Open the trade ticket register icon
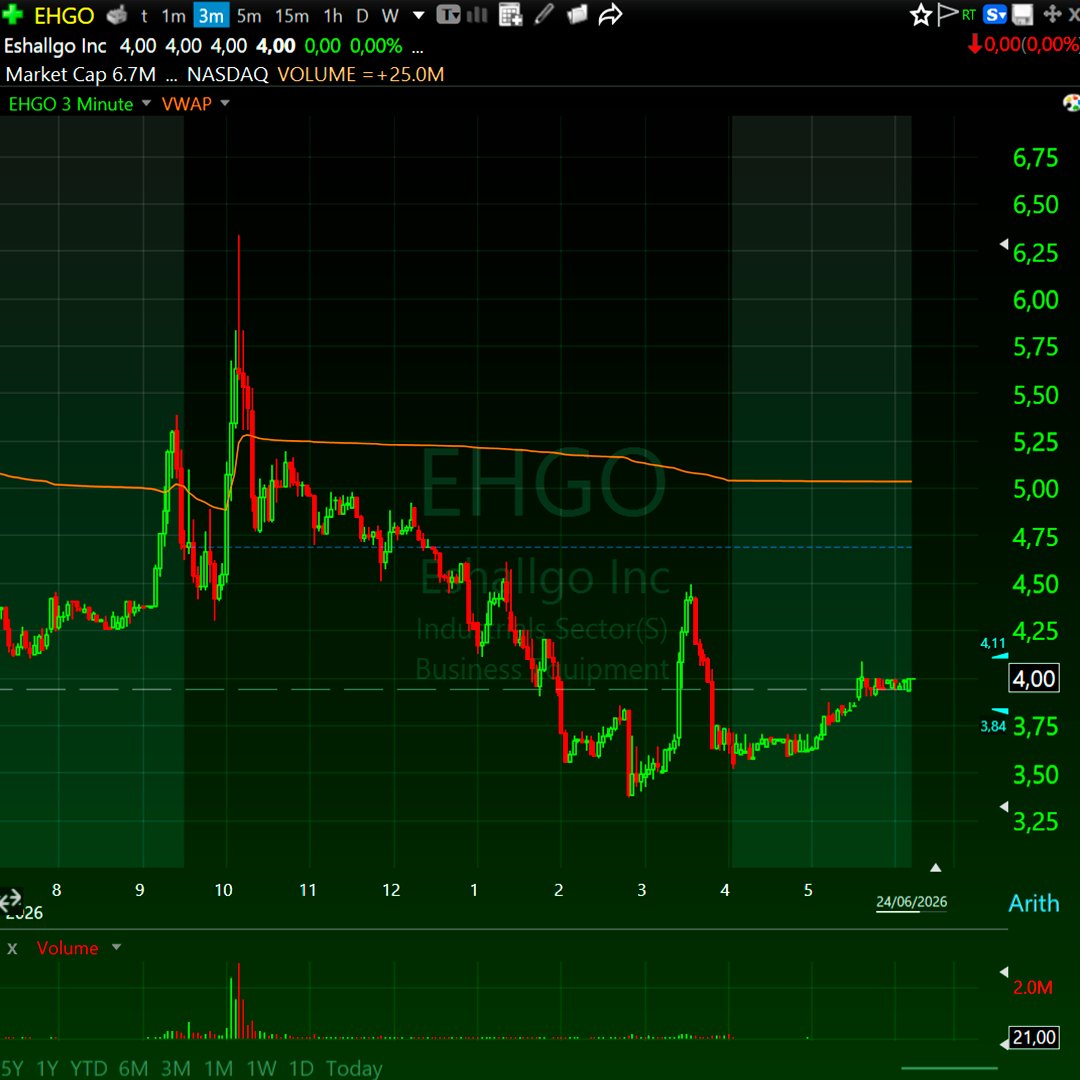The image size is (1080, 1080). (x=117, y=14)
